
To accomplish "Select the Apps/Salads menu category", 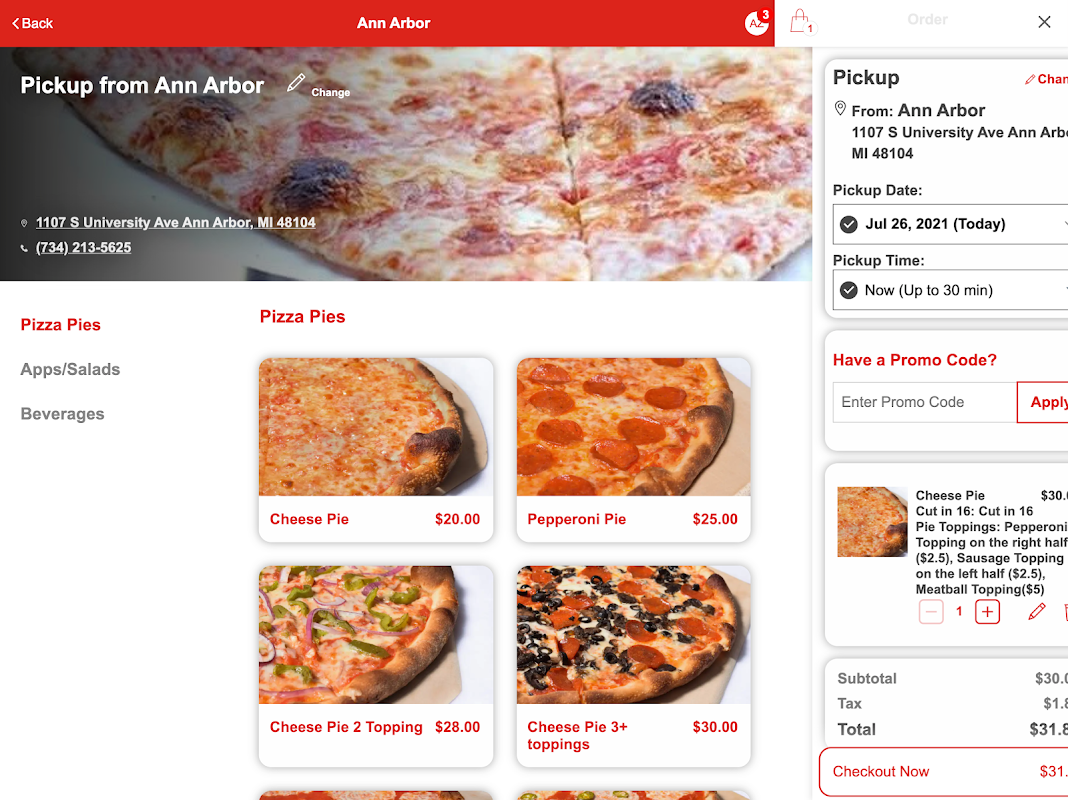I will pos(70,369).
